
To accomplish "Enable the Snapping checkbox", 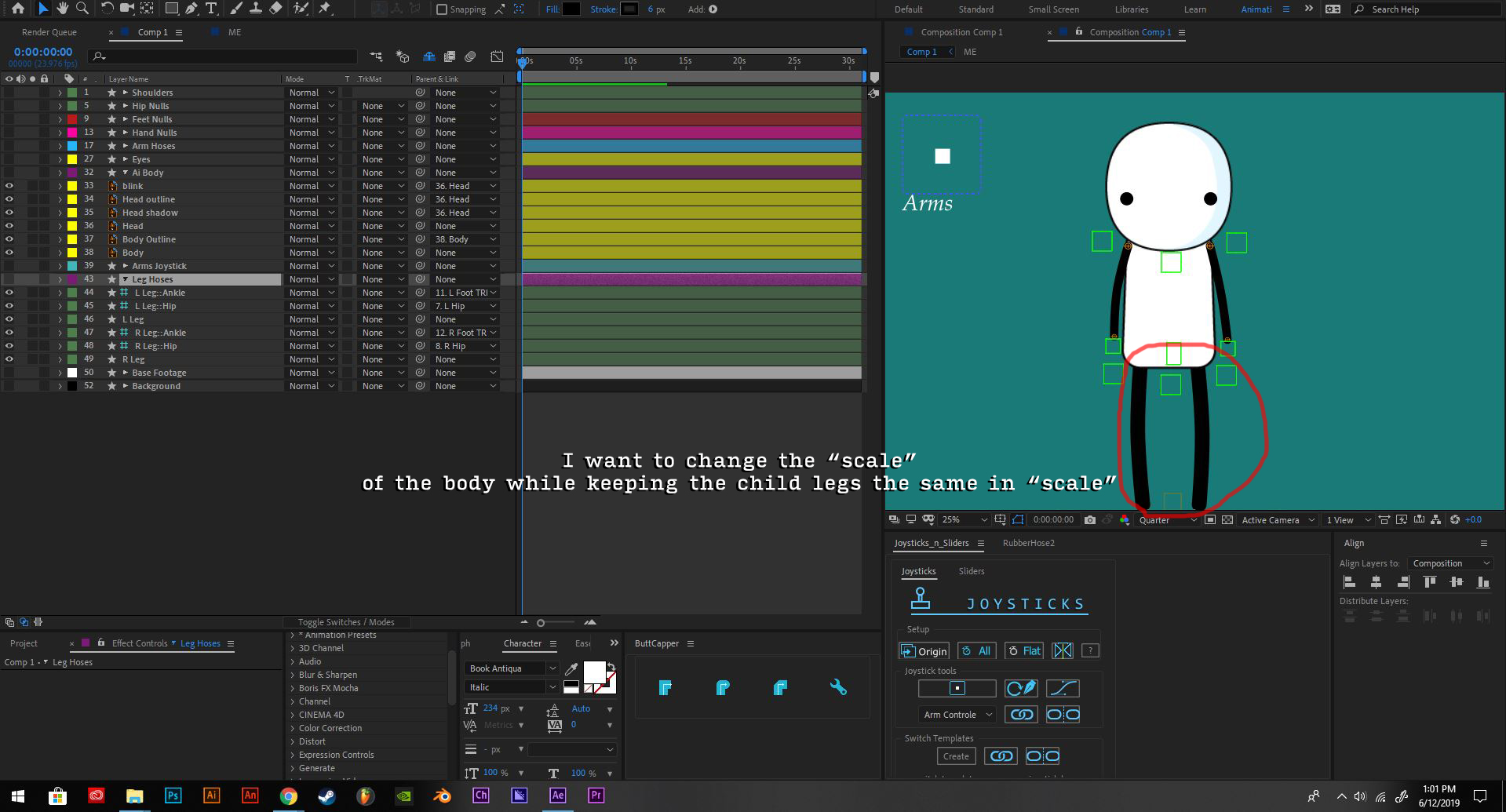I will coord(442,9).
